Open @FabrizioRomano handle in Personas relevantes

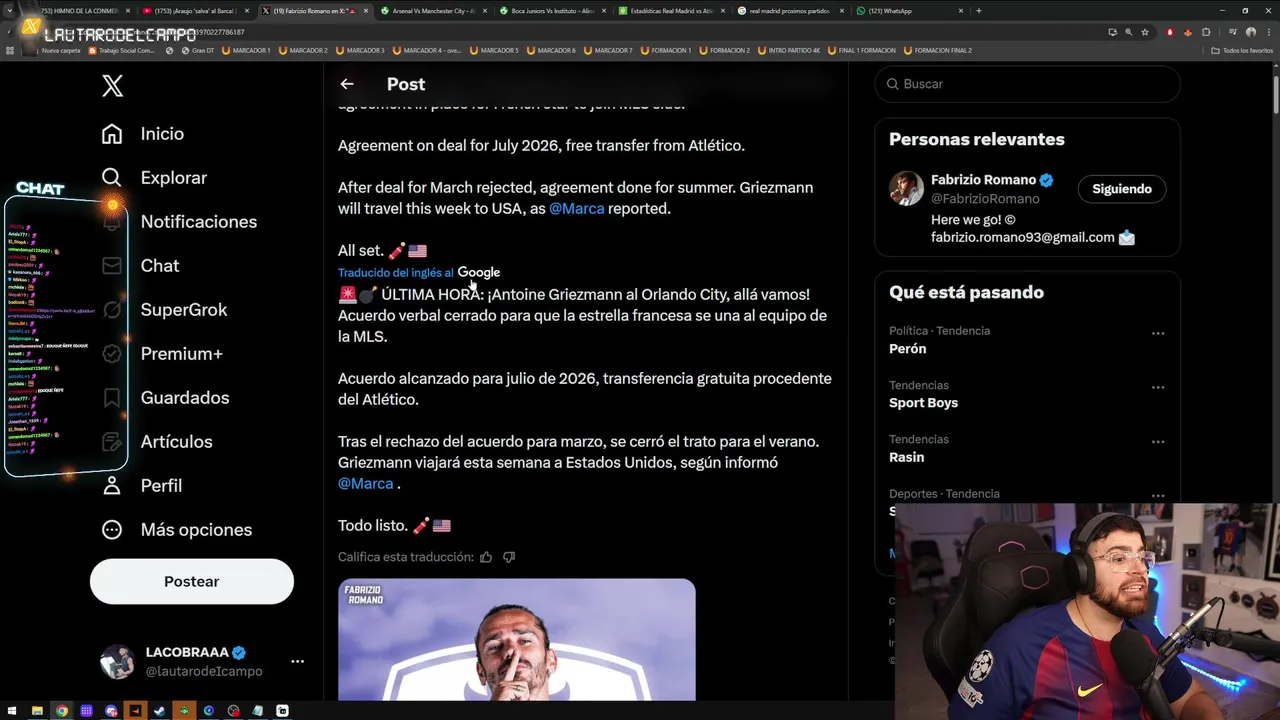tap(985, 199)
